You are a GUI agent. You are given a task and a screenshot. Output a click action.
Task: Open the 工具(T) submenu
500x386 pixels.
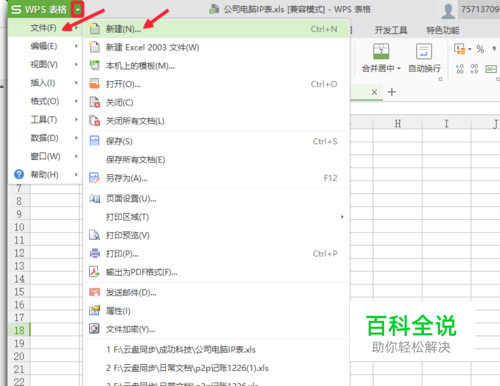click(45, 119)
